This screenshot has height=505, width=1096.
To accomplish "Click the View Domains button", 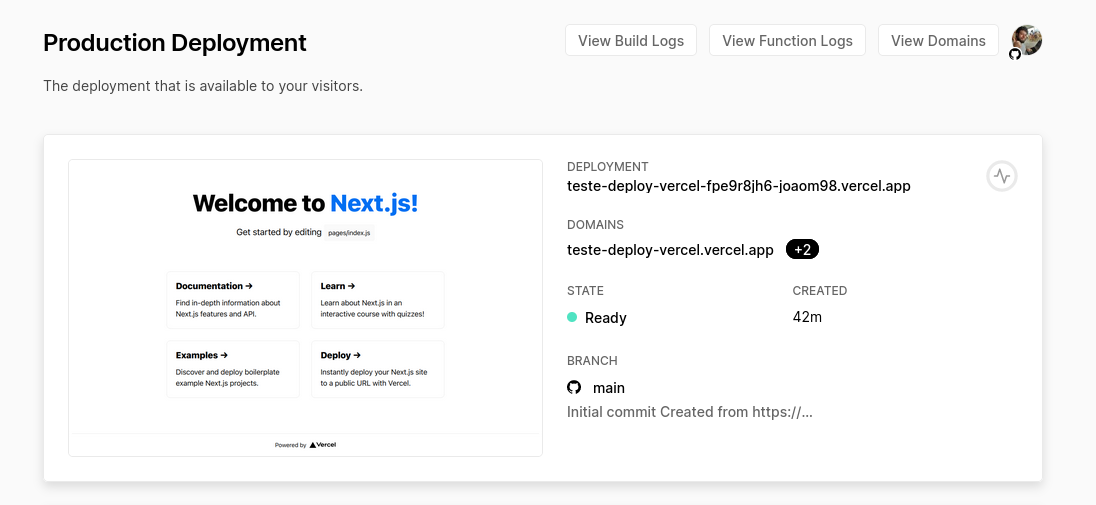I will (x=938, y=41).
